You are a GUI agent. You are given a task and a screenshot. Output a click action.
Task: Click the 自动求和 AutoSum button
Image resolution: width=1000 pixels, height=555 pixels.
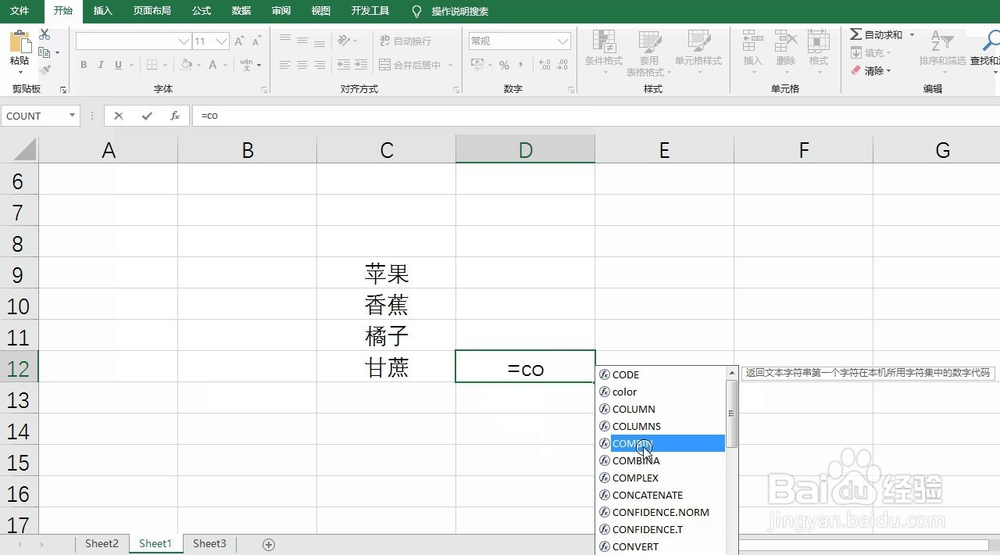click(x=876, y=34)
